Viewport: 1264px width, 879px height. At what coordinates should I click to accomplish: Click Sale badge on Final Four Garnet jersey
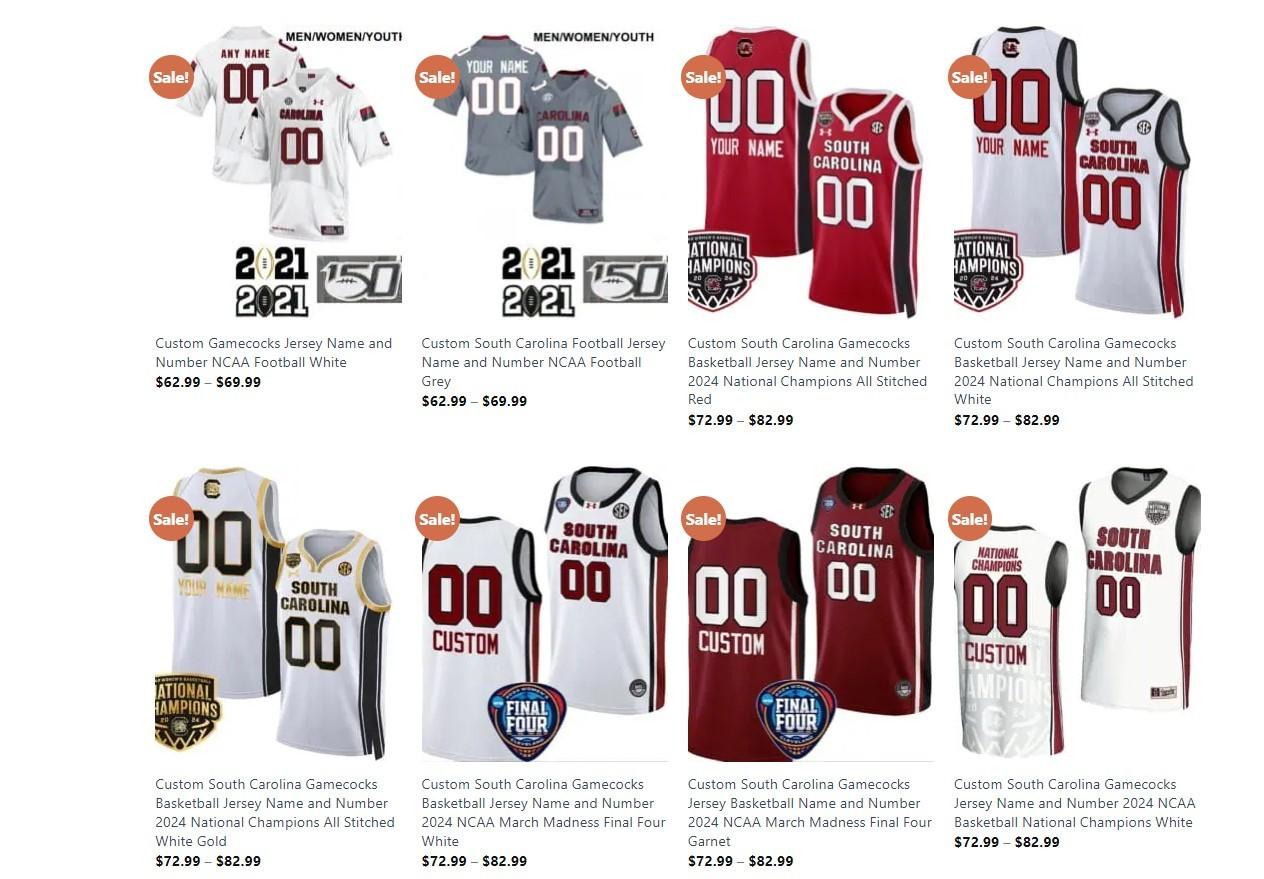point(703,518)
